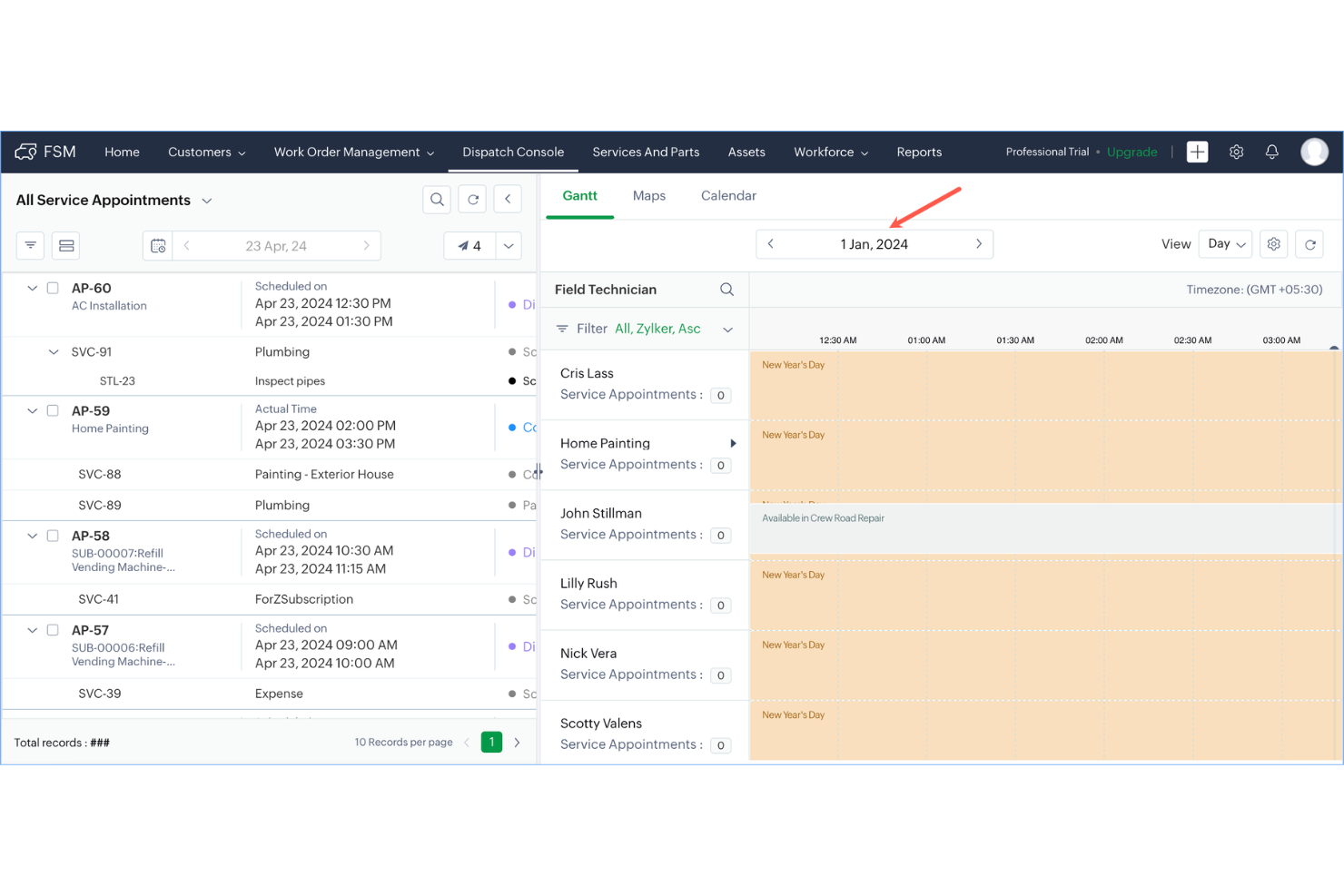Open Gantt chart settings gear
The height and width of the screenshot is (896, 1344).
tap(1273, 243)
